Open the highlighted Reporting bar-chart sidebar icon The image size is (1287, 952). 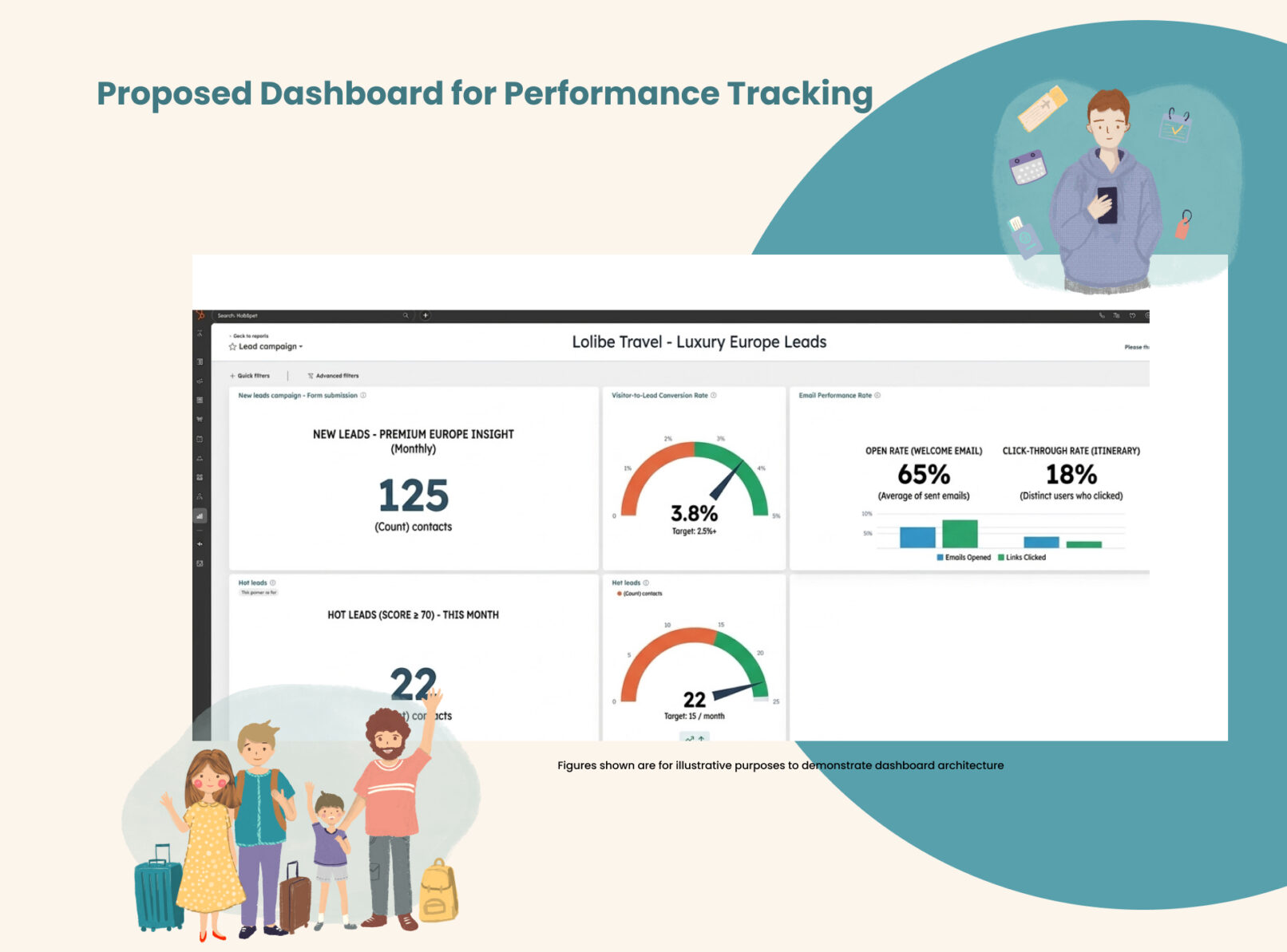(x=200, y=516)
